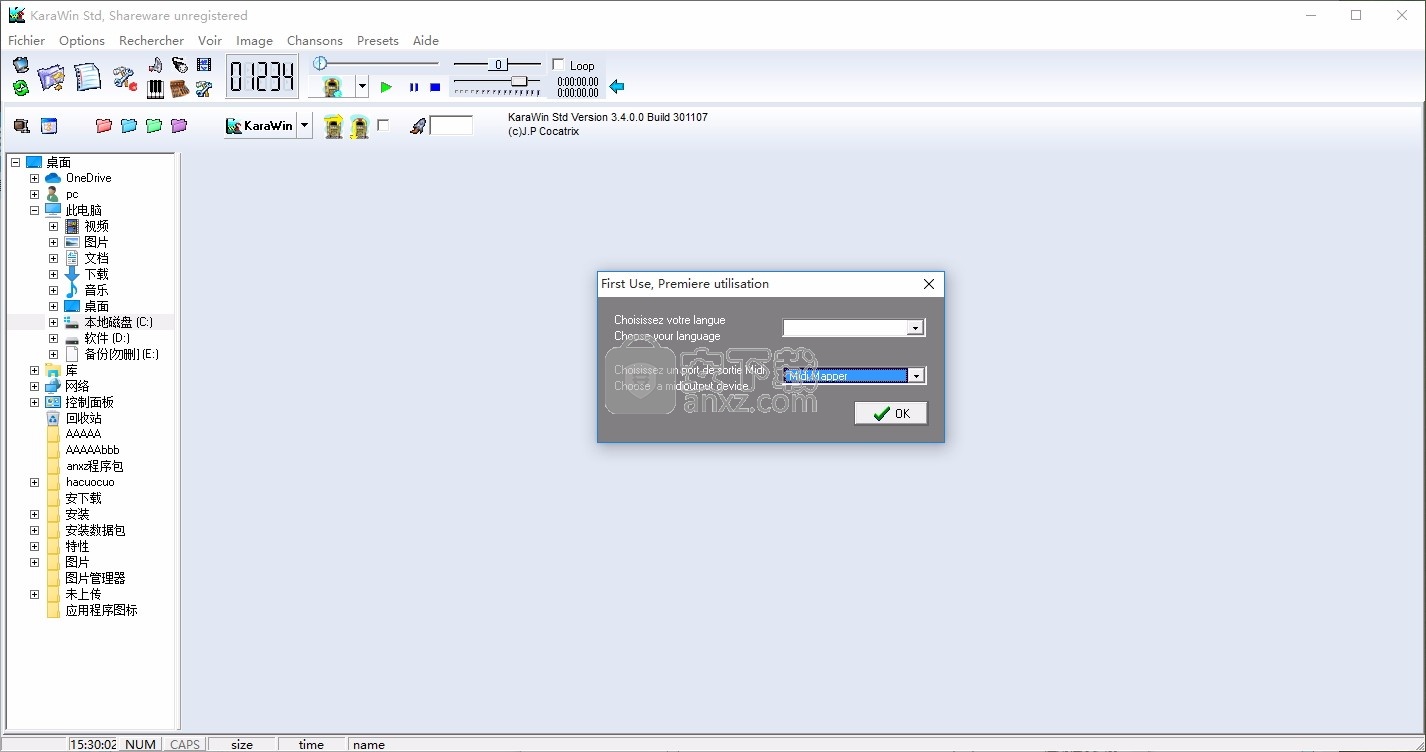Open the Image menu
1426x752 pixels.
point(254,41)
